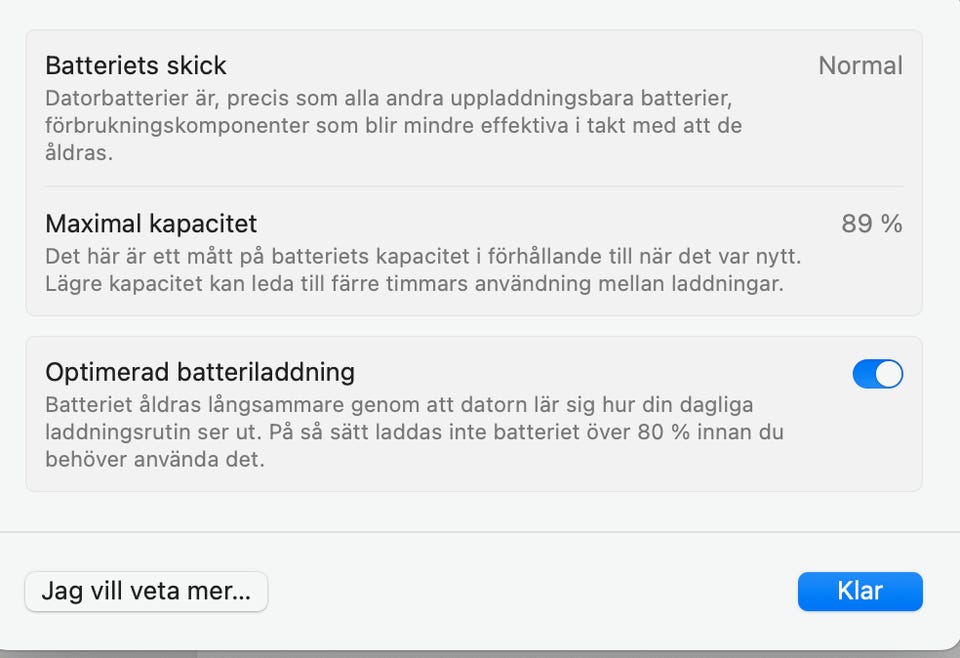Viewport: 960px width, 658px height.
Task: Click the line starting Det här är ett mått
Action: point(422,257)
